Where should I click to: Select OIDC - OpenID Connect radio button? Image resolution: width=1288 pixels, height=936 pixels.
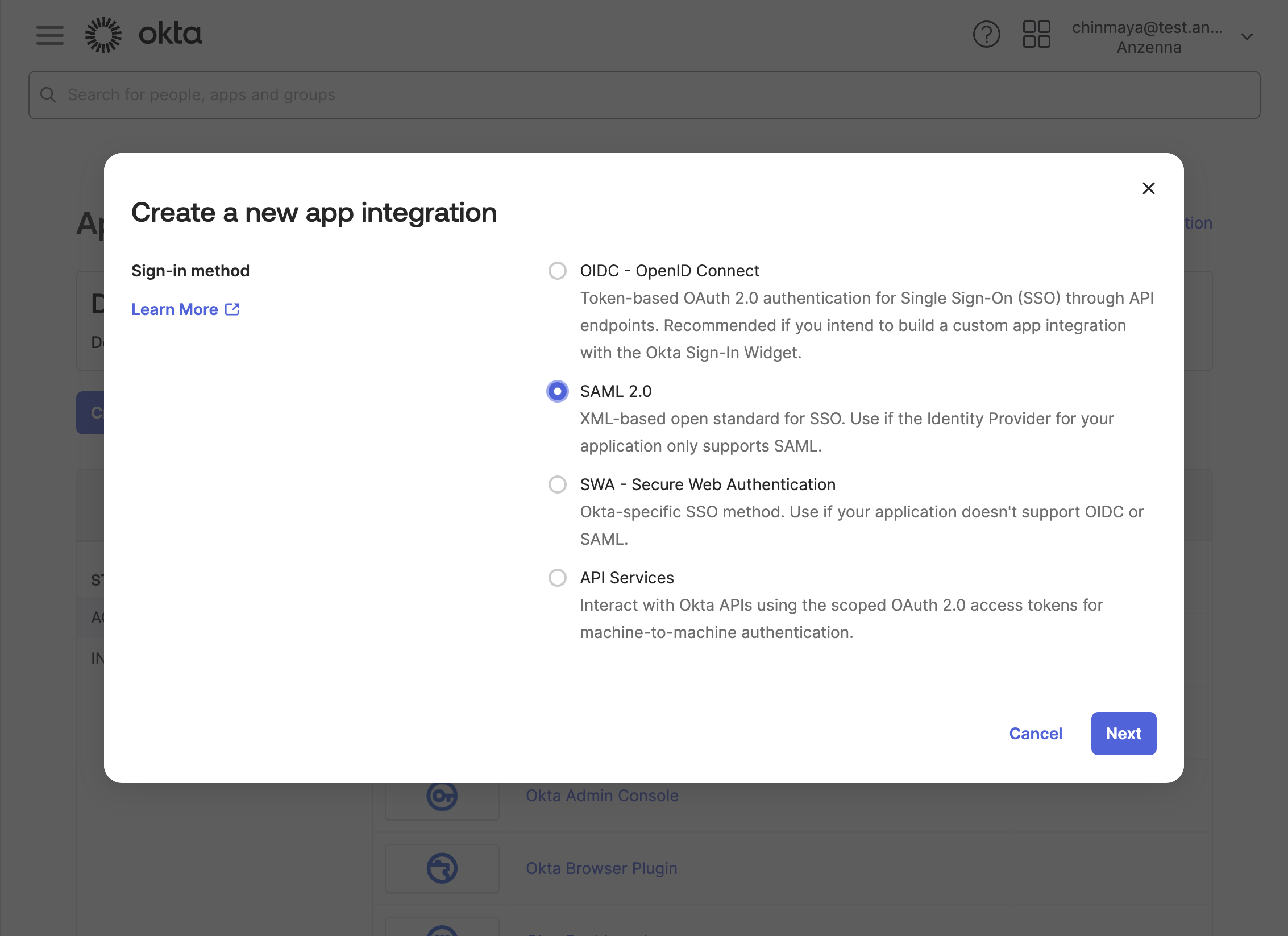tap(557, 271)
